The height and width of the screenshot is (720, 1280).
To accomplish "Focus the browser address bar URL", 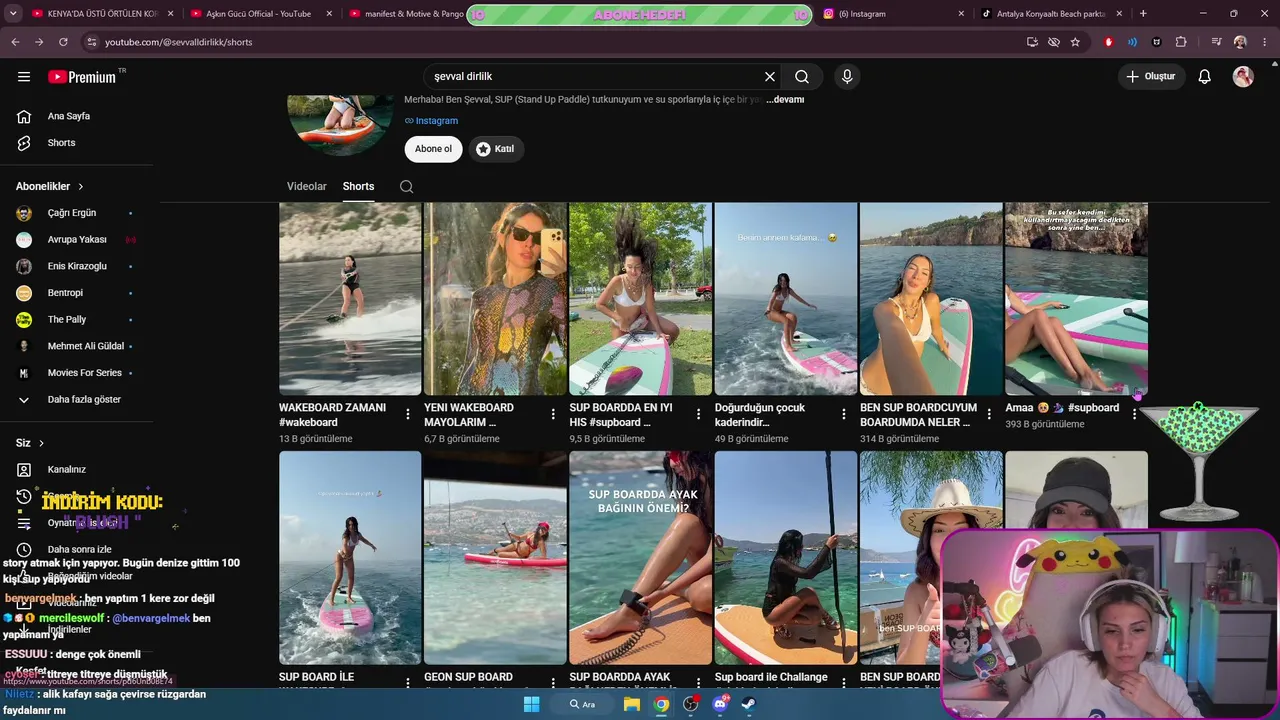I will coord(550,42).
